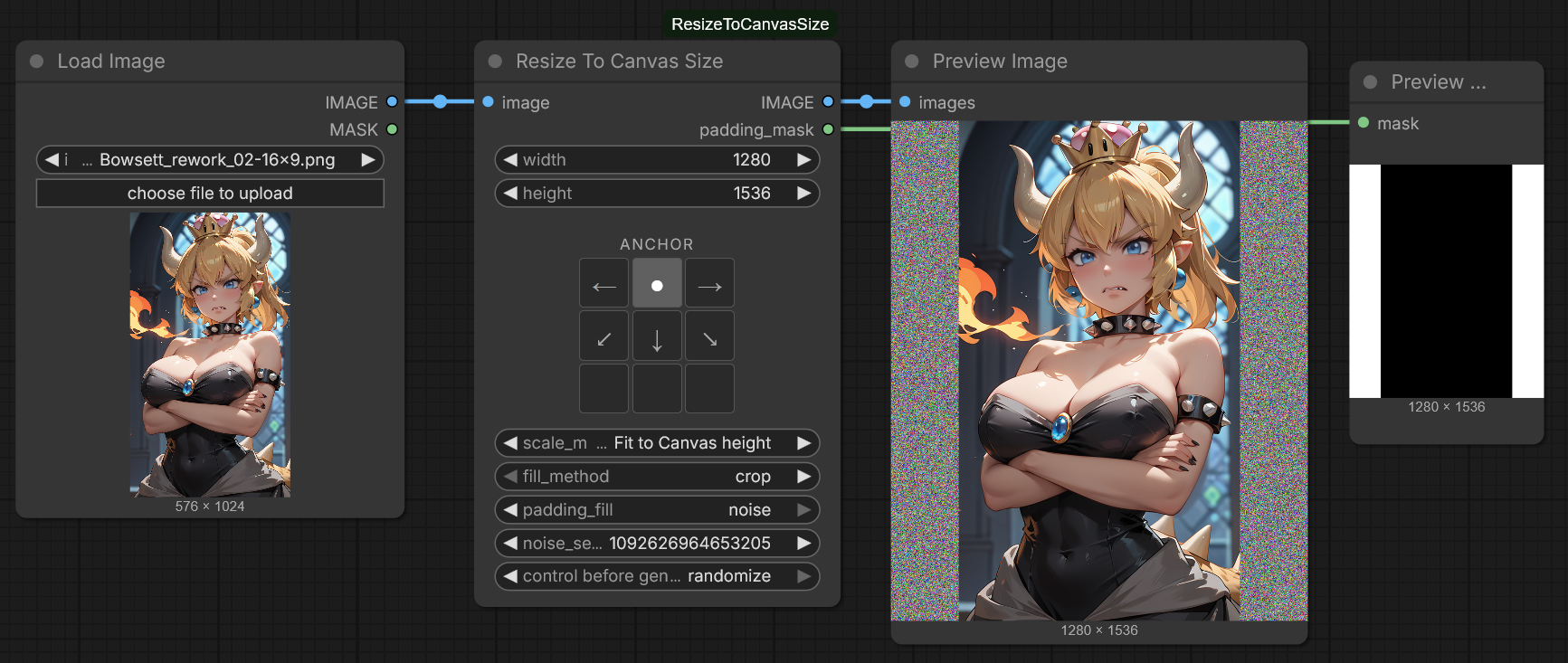1568x663 pixels.
Task: Collapse the Preview Image node dot
Action: [912, 62]
